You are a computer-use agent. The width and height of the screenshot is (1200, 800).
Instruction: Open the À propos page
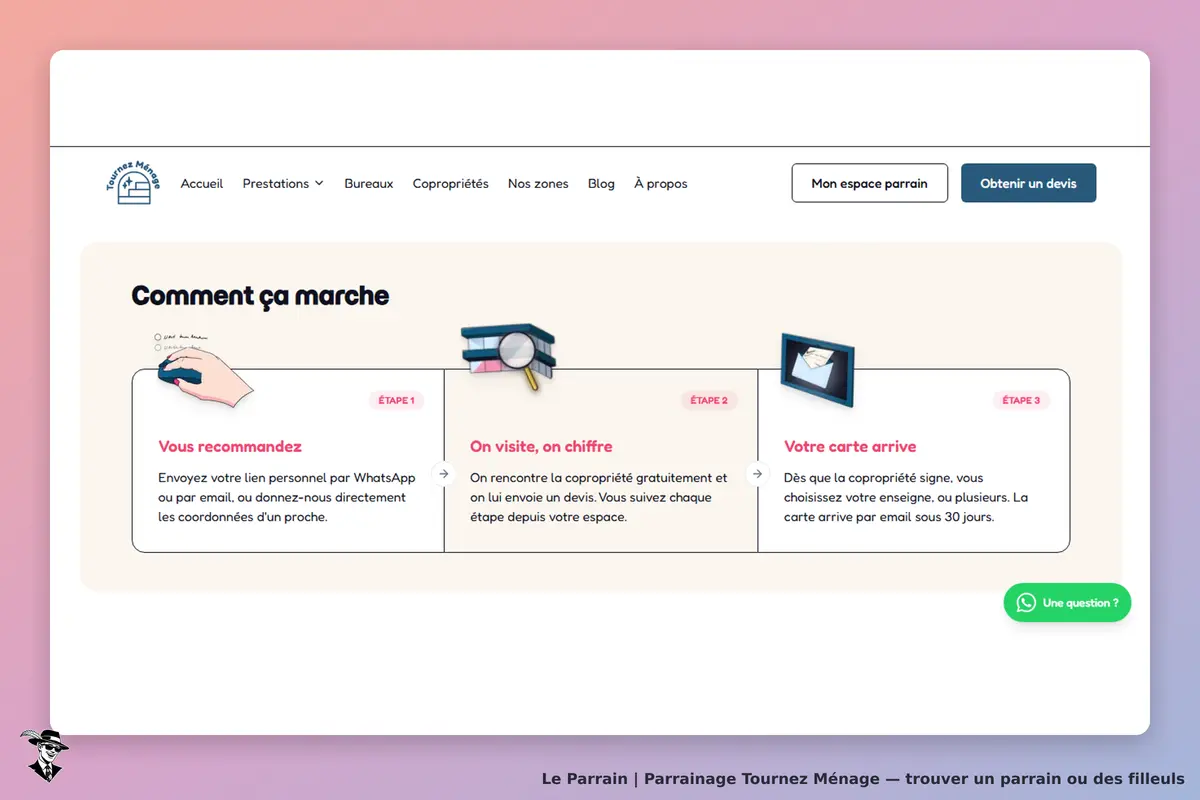(661, 184)
